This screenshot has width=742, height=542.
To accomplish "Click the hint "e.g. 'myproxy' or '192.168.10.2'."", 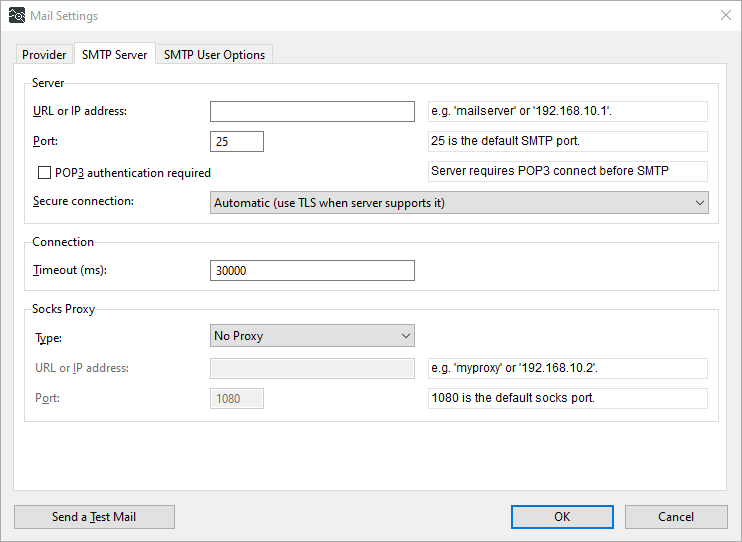I will 514,368.
